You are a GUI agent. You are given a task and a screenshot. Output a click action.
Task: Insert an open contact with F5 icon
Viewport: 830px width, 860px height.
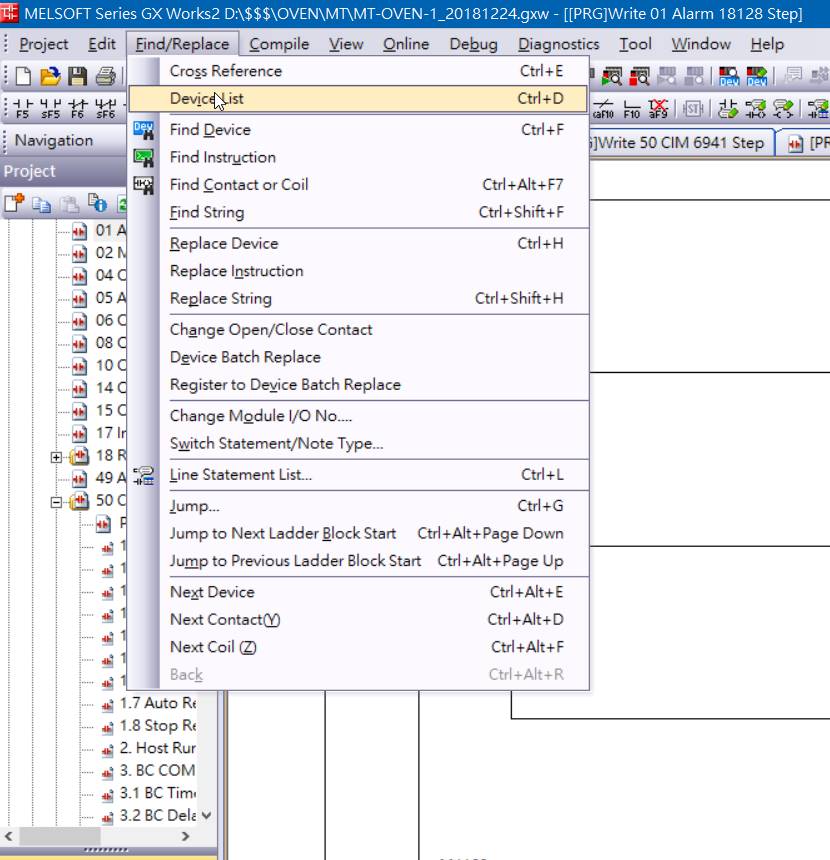coord(23,108)
